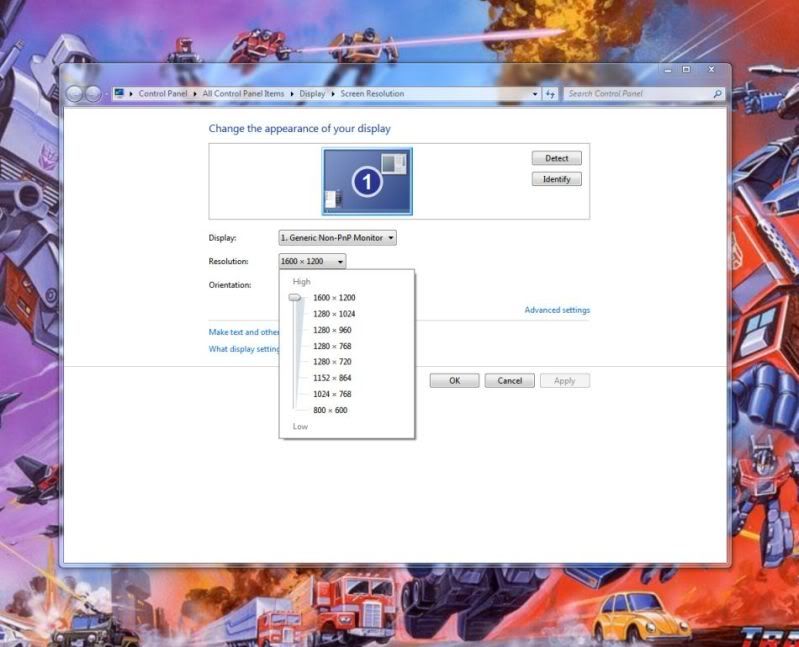Expand arrow after All Control Panel Items
The width and height of the screenshot is (799, 647).
click(x=292, y=94)
